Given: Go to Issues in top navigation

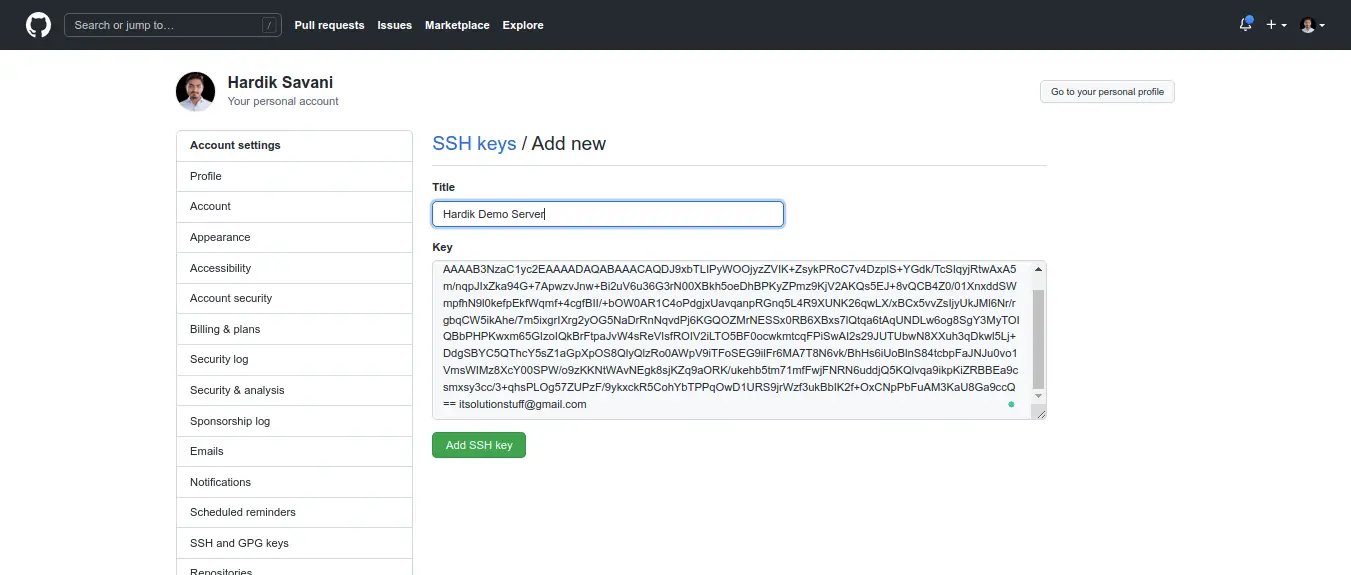Looking at the screenshot, I should coord(394,25).
